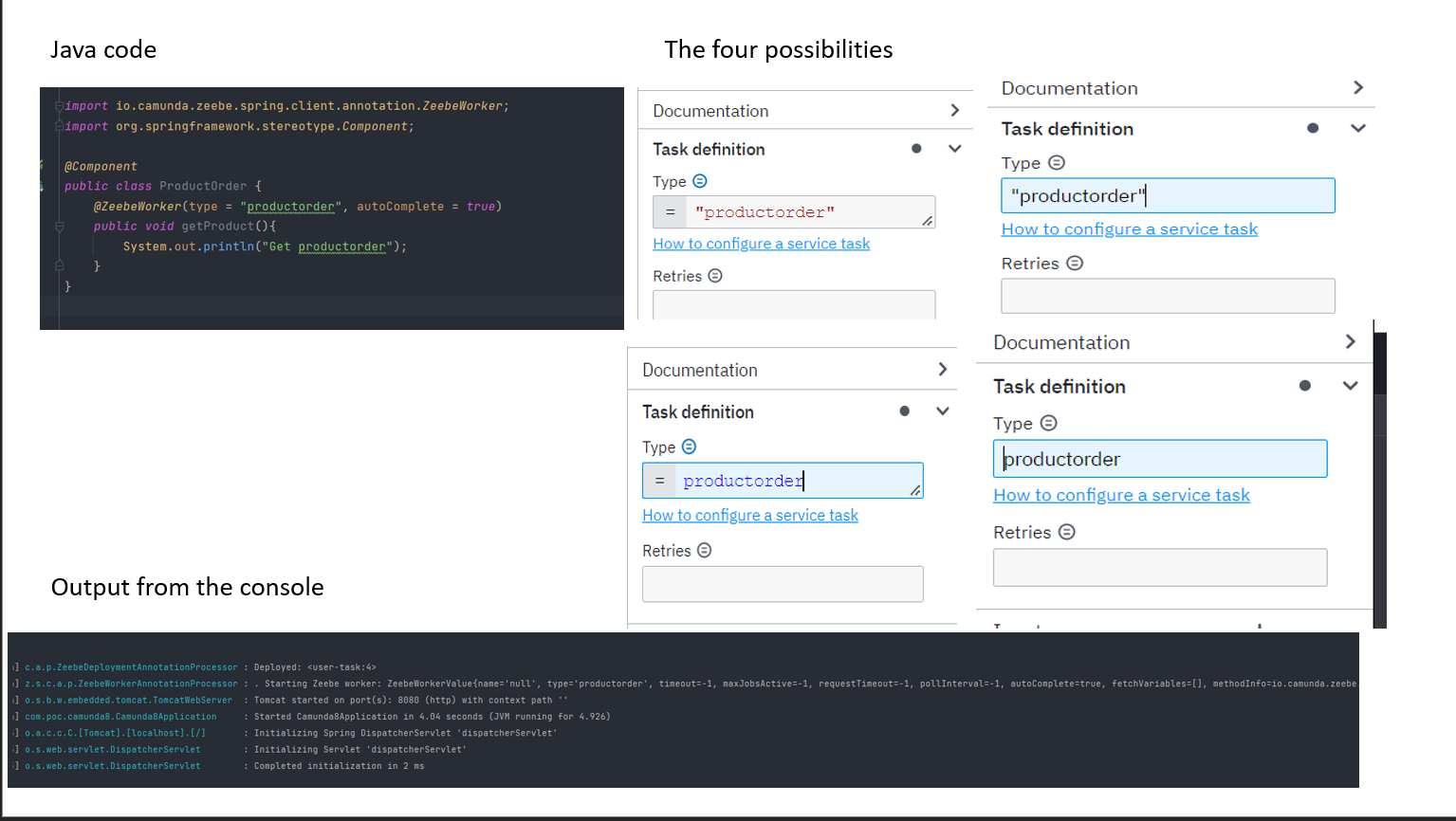Click the fold marker beside the first import line
The height and width of the screenshot is (821, 1456).
coord(60,106)
